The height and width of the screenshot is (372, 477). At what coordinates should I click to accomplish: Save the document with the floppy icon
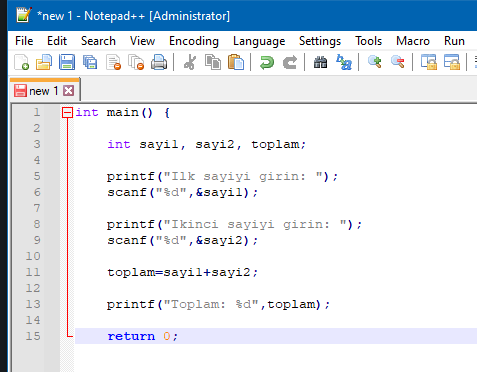click(x=67, y=62)
